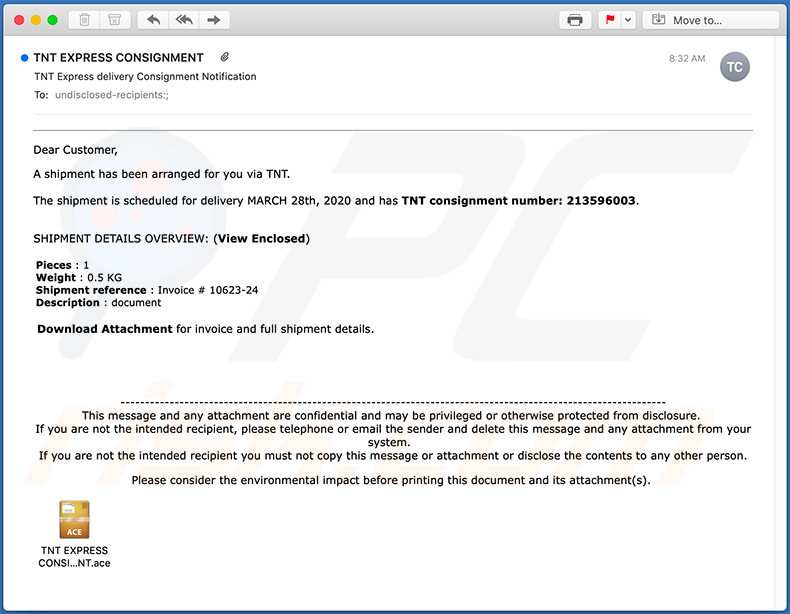
Task: Open the flag color dropdown arrow
Action: pyautogui.click(x=628, y=20)
